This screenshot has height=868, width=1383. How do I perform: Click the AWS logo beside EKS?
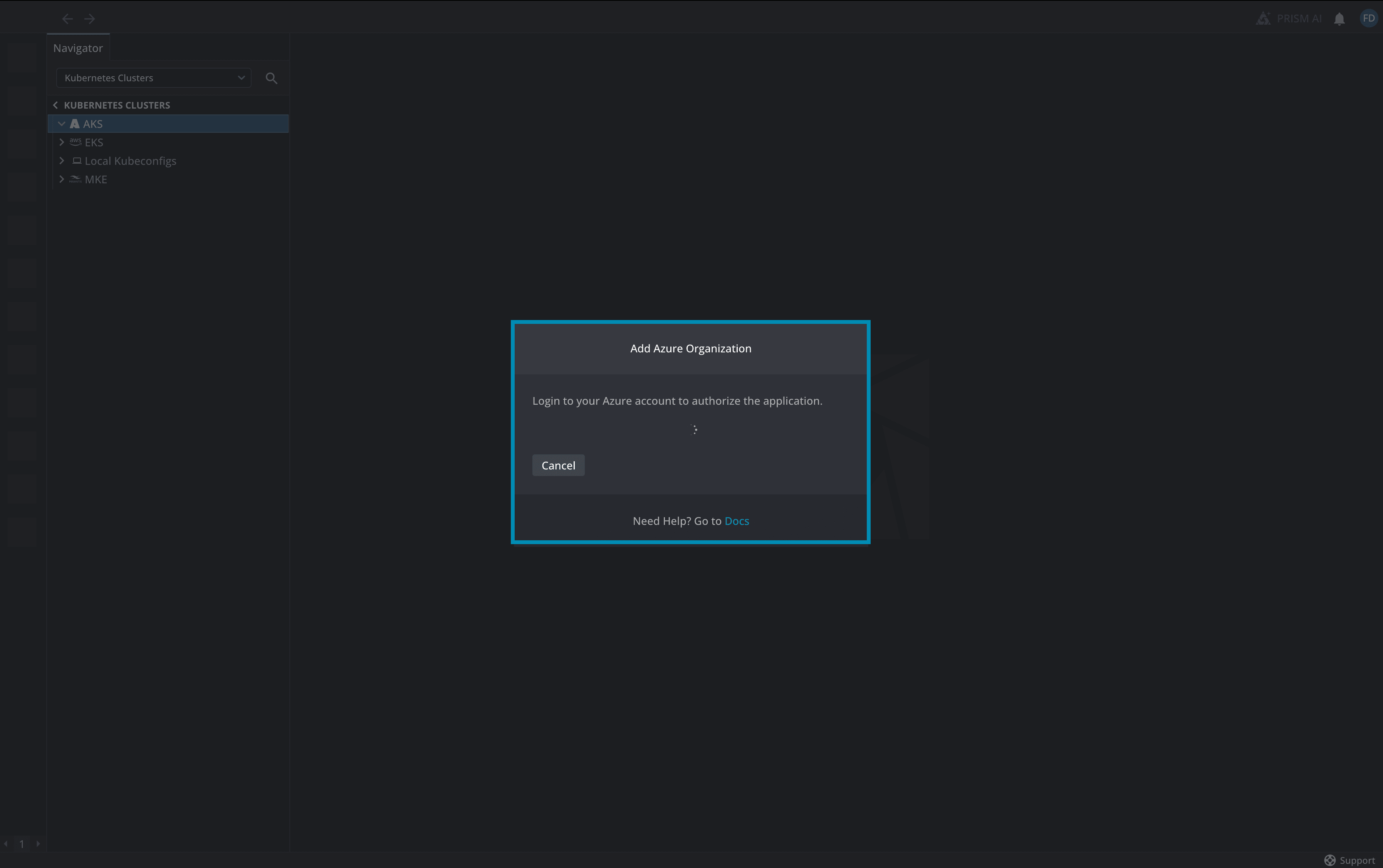point(75,142)
